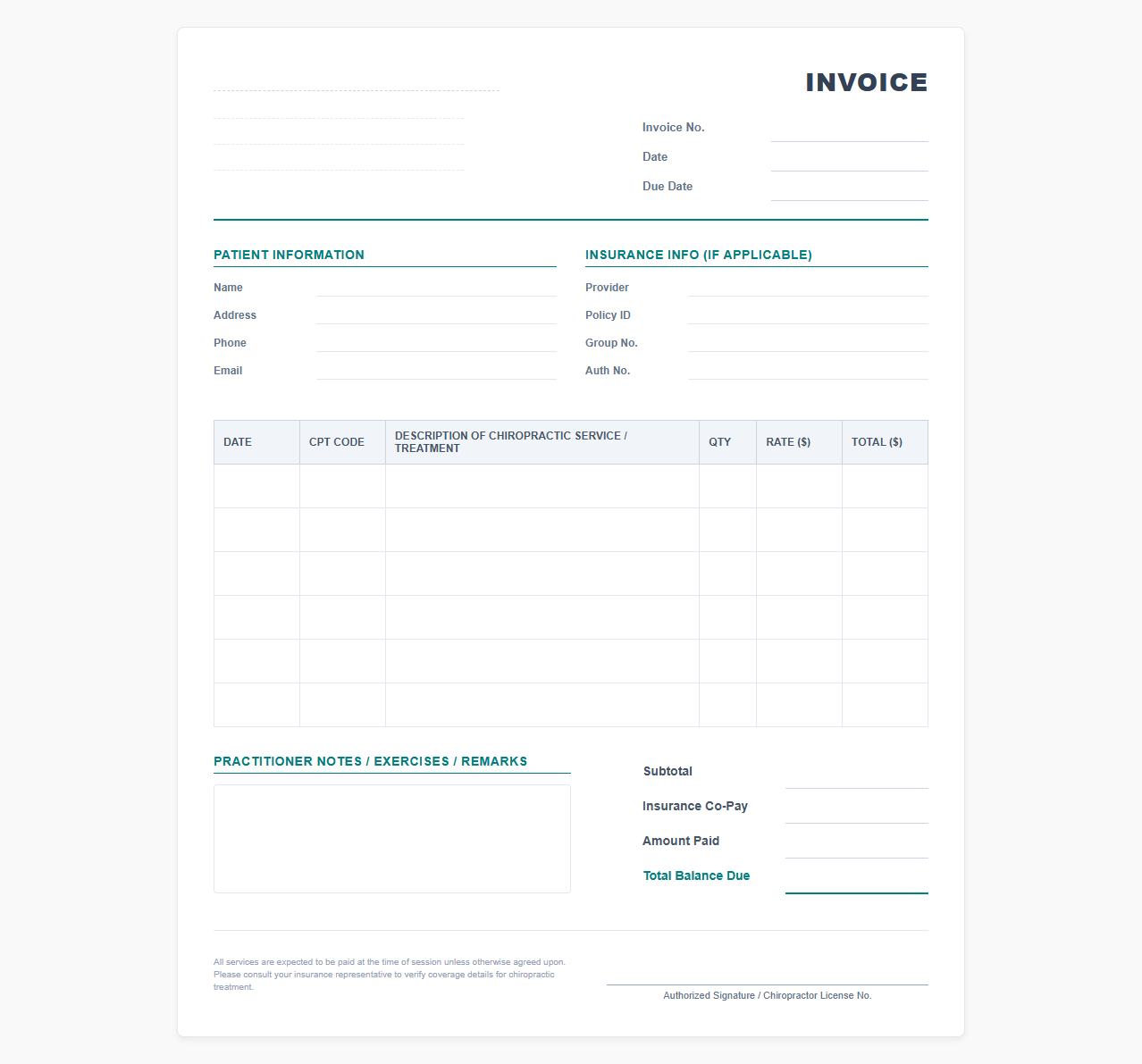Image resolution: width=1142 pixels, height=1064 pixels.
Task: Click the payment terms footer text
Action: 390,975
